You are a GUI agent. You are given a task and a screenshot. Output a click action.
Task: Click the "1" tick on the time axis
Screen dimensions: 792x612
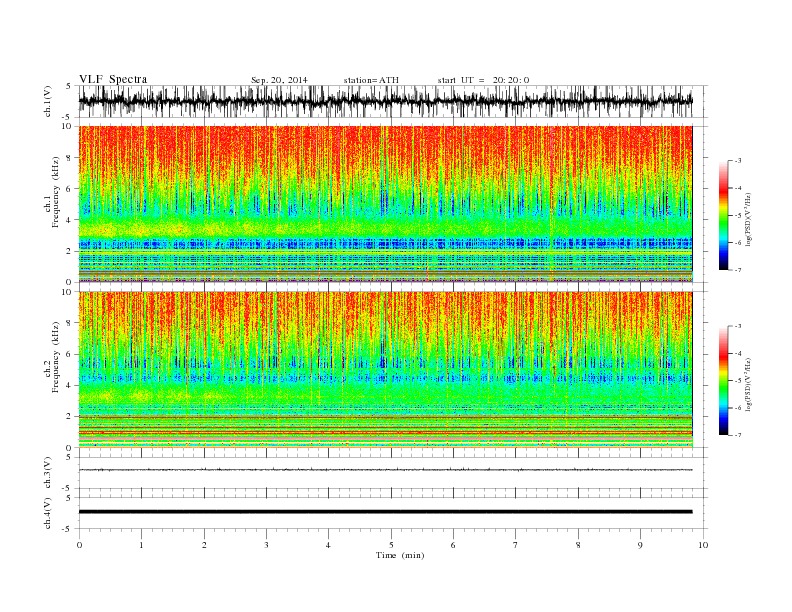point(141,545)
